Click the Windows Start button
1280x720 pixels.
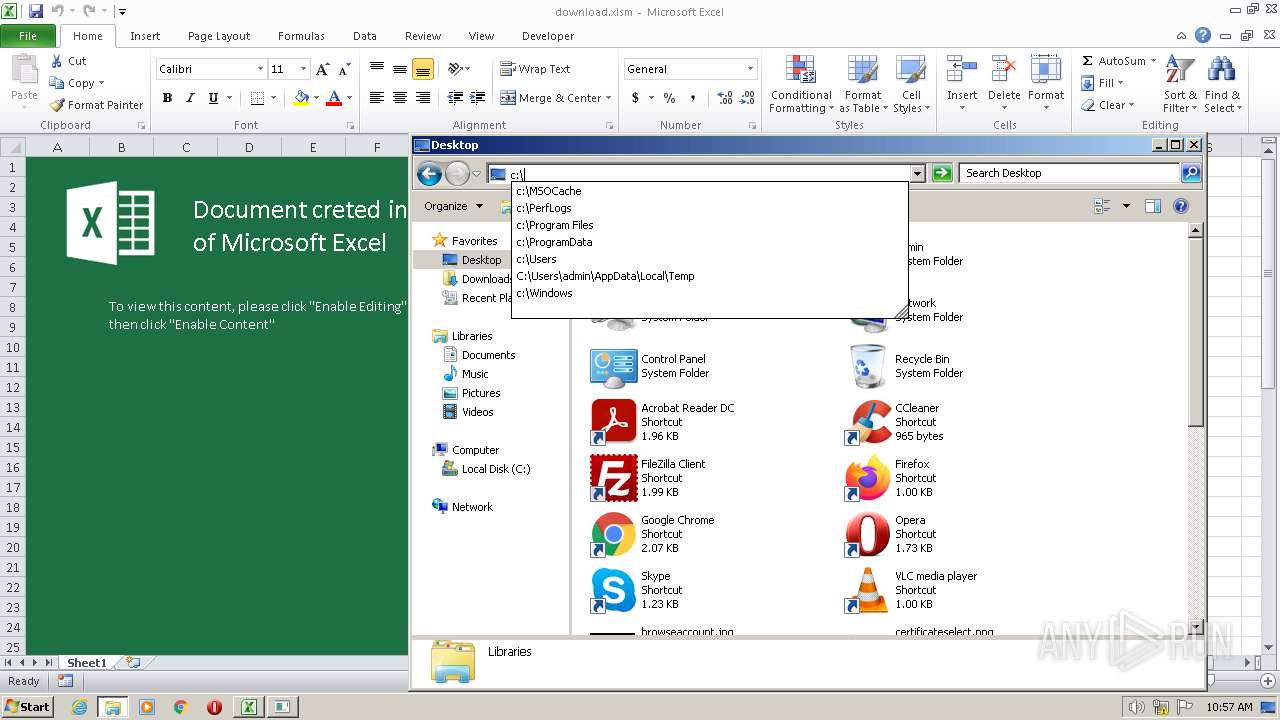coord(27,706)
